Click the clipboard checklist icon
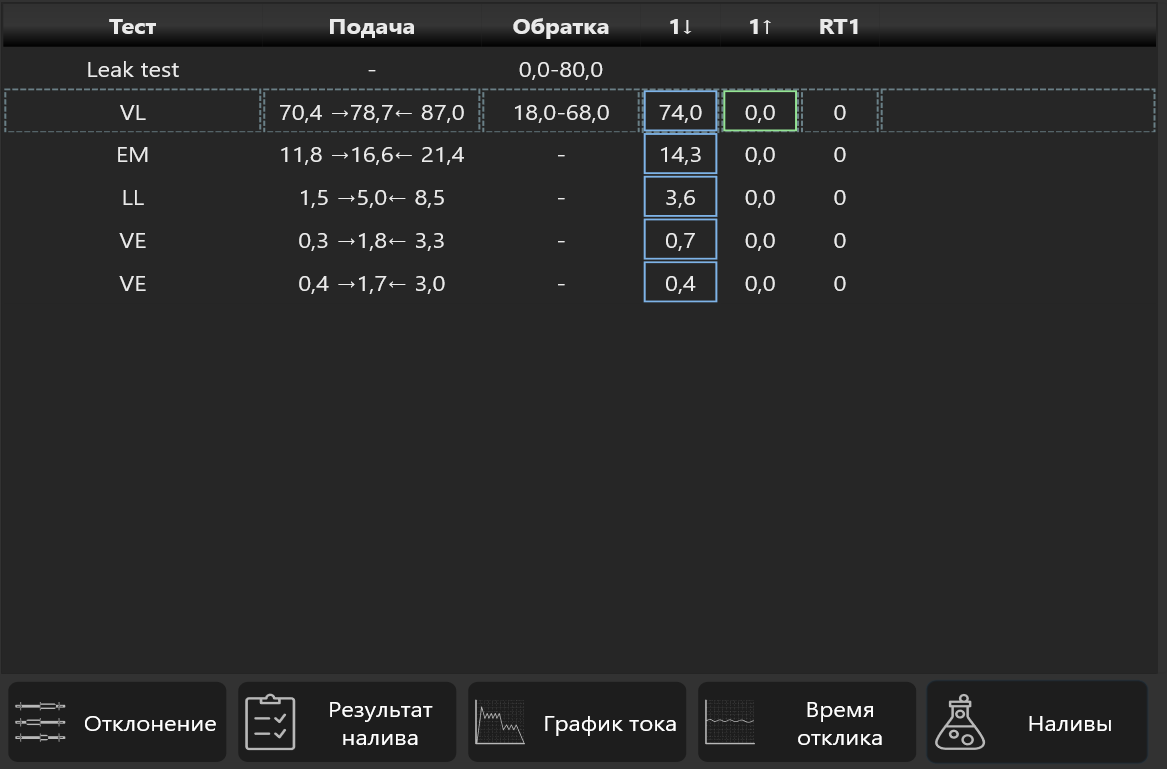1167x769 pixels. click(270, 722)
